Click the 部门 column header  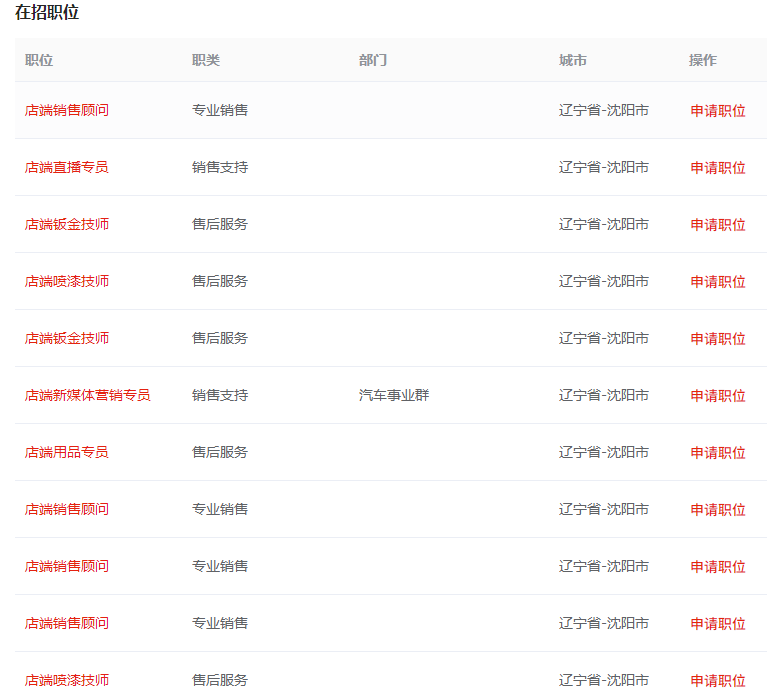[x=373, y=60]
